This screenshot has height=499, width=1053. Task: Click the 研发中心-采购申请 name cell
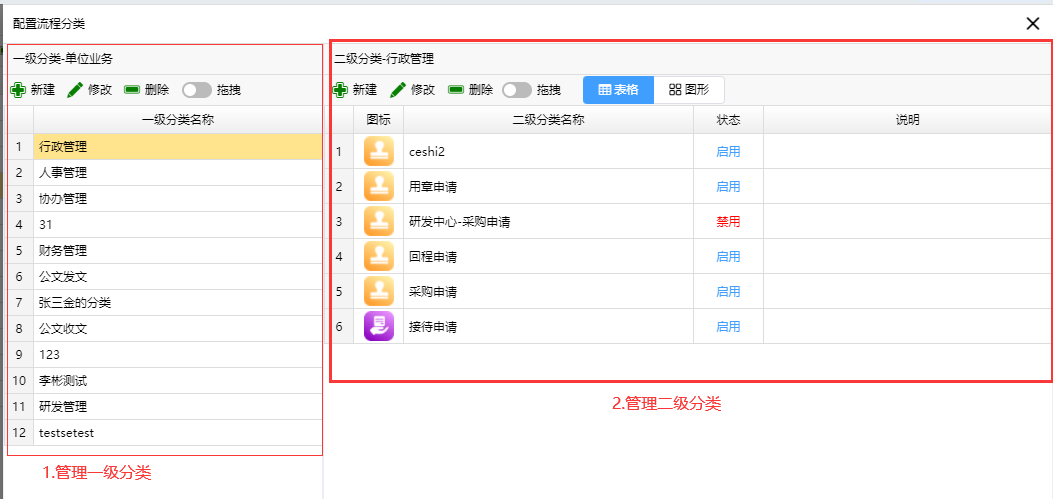click(x=549, y=222)
